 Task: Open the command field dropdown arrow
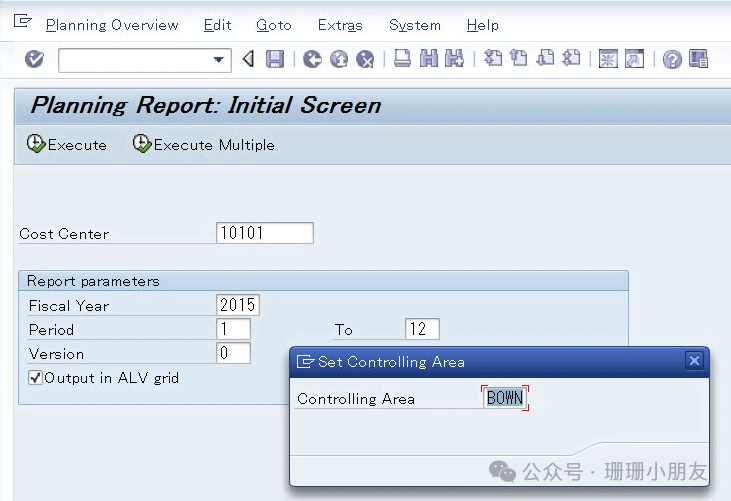pyautogui.click(x=218, y=60)
